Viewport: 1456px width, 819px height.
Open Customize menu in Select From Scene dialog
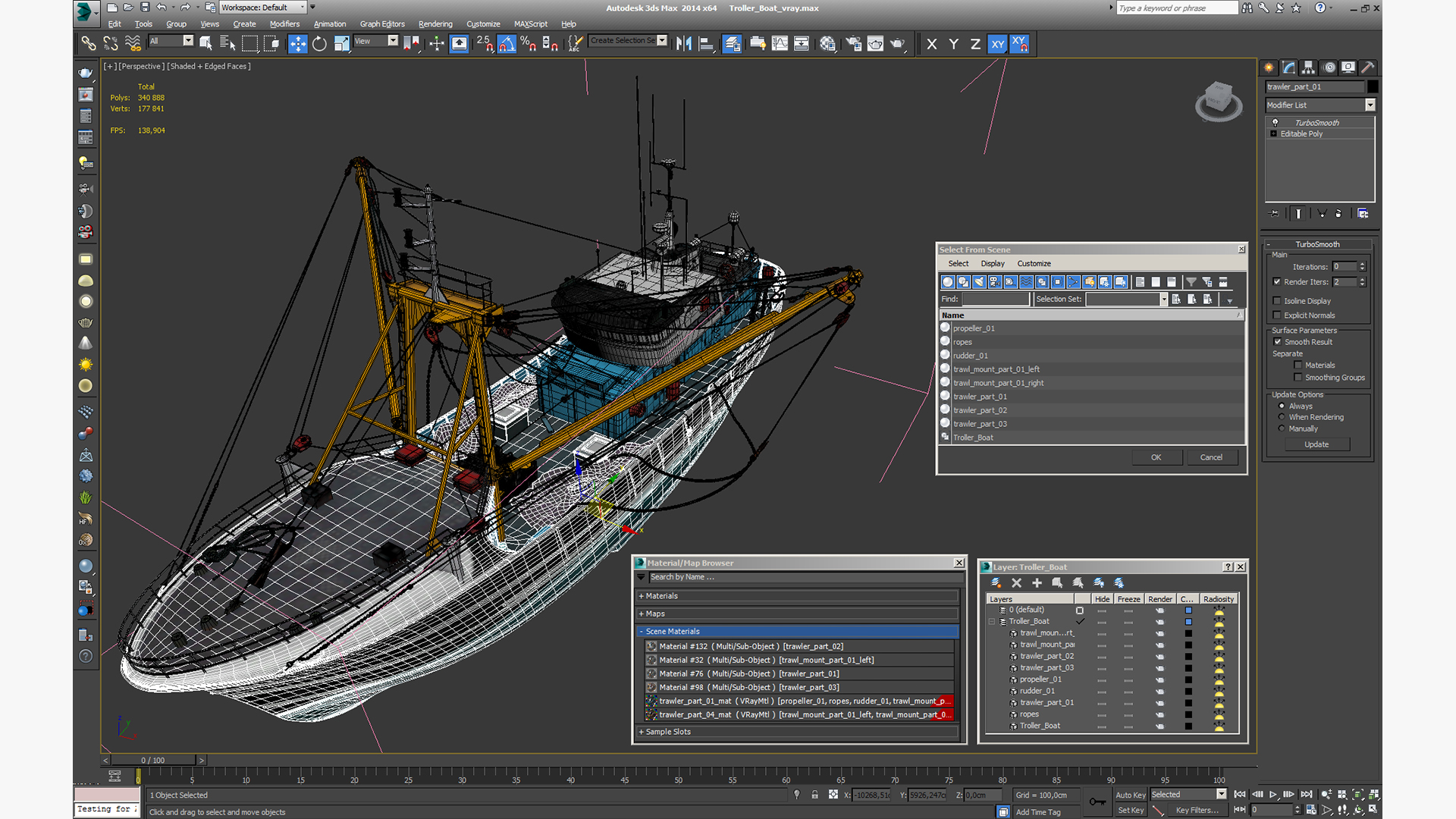pyautogui.click(x=1034, y=264)
